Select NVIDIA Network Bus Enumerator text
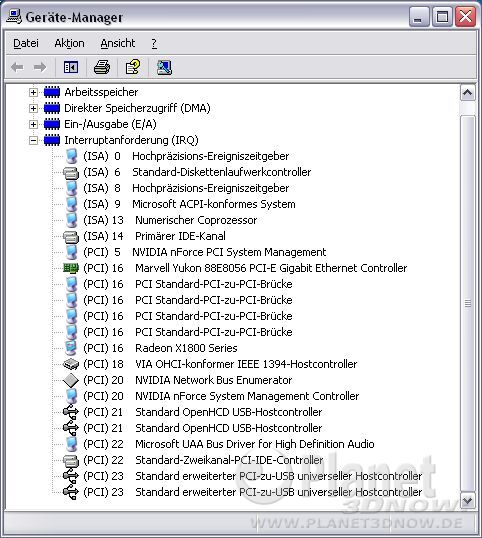This screenshot has height=538, width=482. pyautogui.click(x=213, y=380)
